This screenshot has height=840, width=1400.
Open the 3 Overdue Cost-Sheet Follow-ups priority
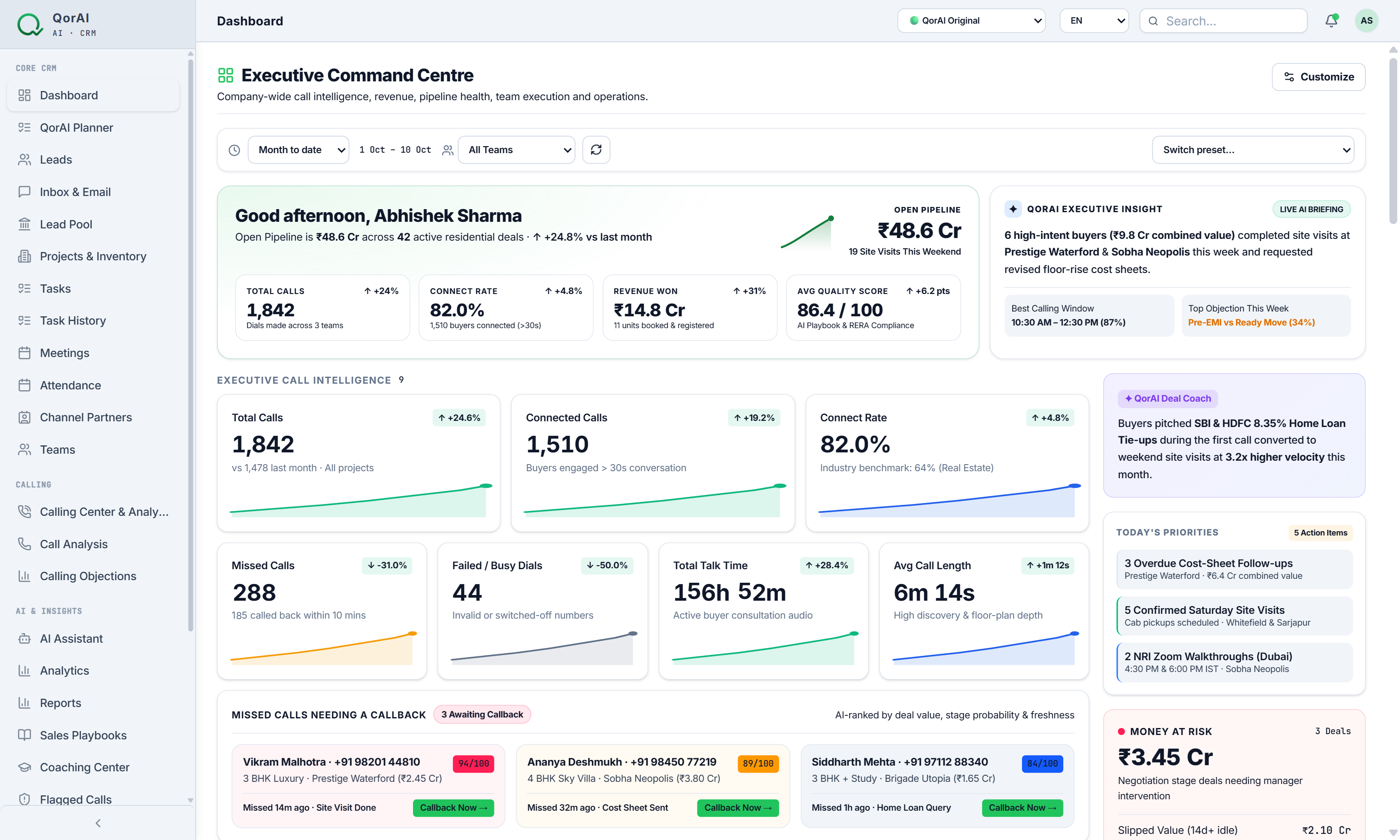tap(1234, 570)
